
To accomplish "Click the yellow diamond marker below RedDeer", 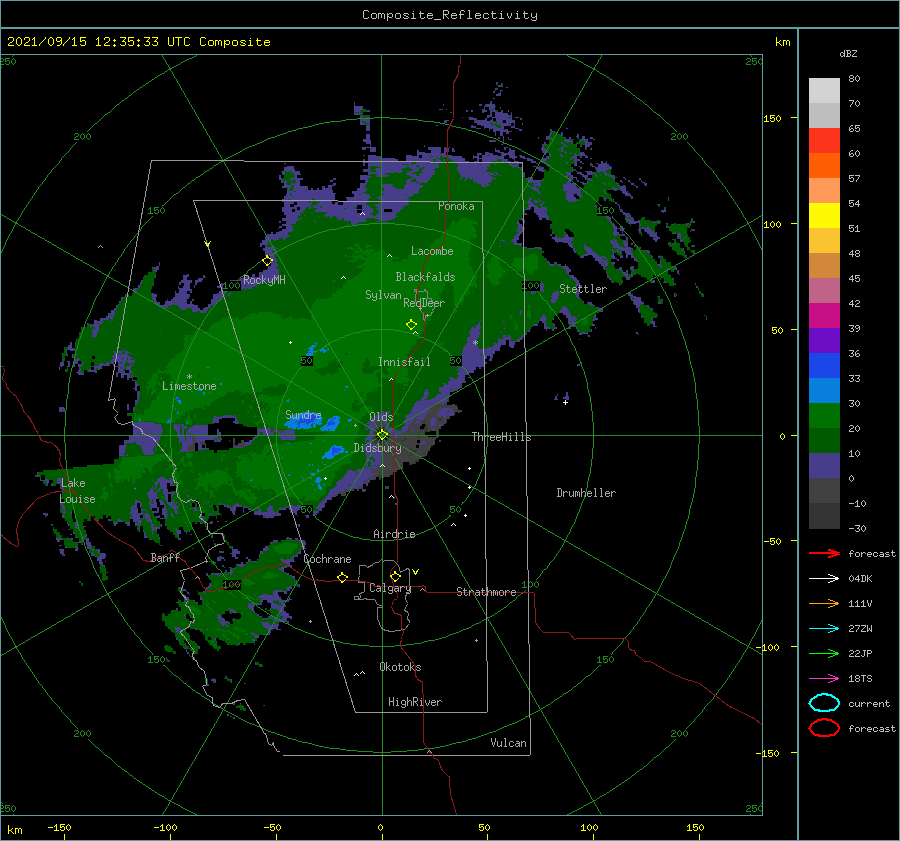I will coord(412,324).
